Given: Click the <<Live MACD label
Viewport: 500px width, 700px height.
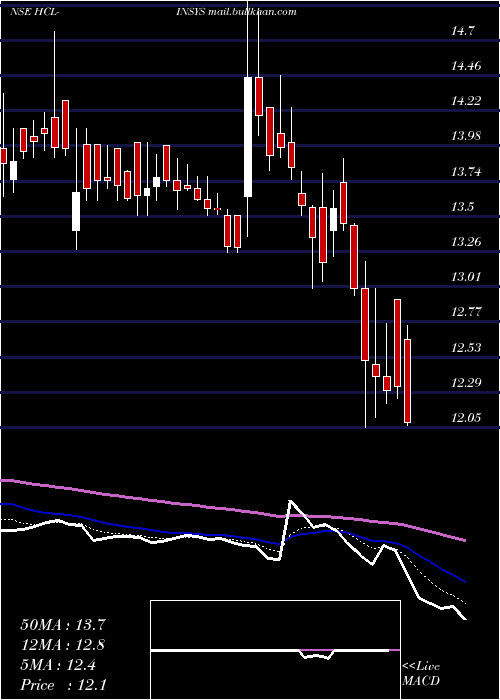Looking at the screenshot, I should 421,674.
